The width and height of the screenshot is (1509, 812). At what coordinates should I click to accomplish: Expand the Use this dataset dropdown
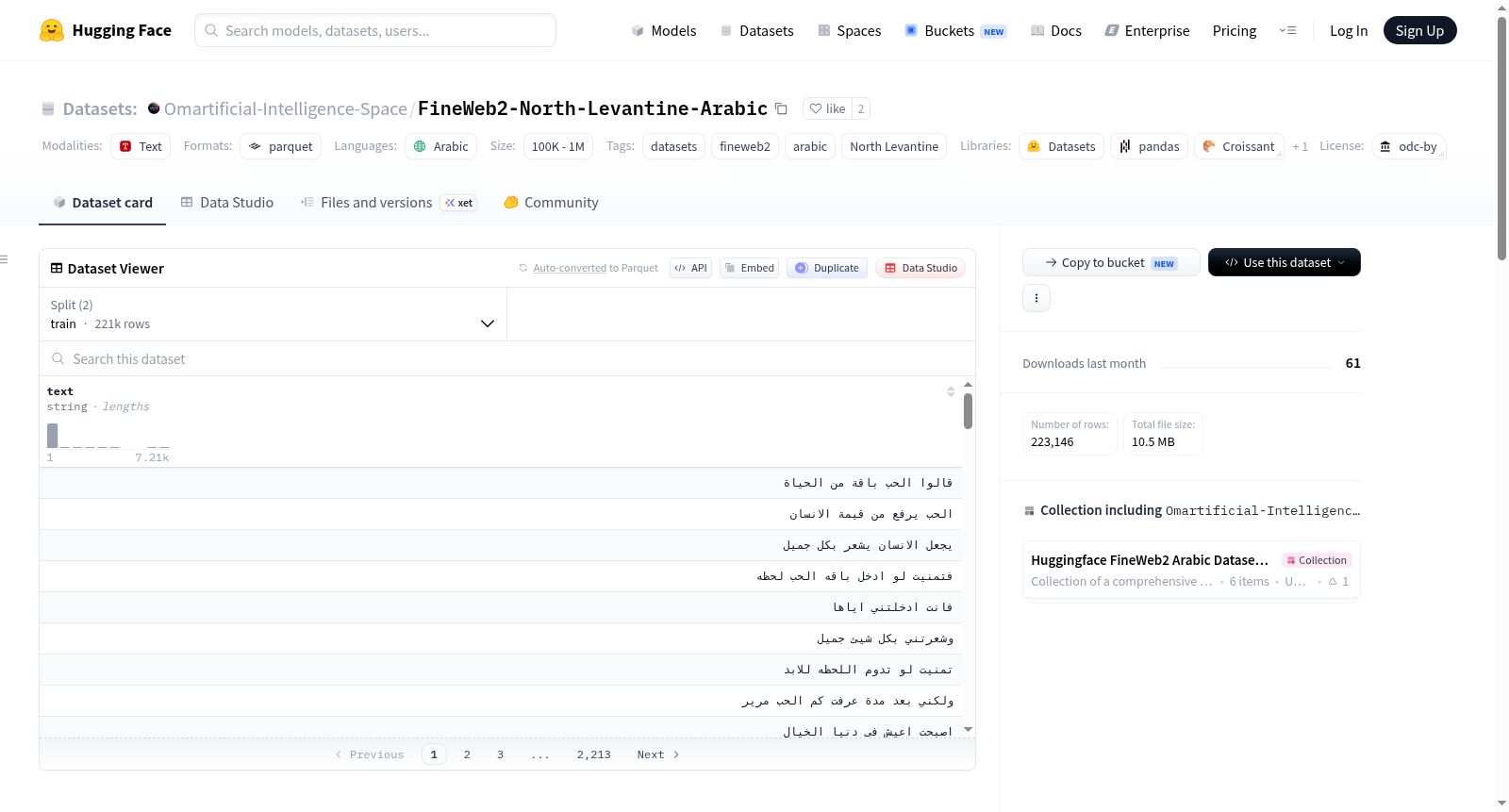(1285, 262)
